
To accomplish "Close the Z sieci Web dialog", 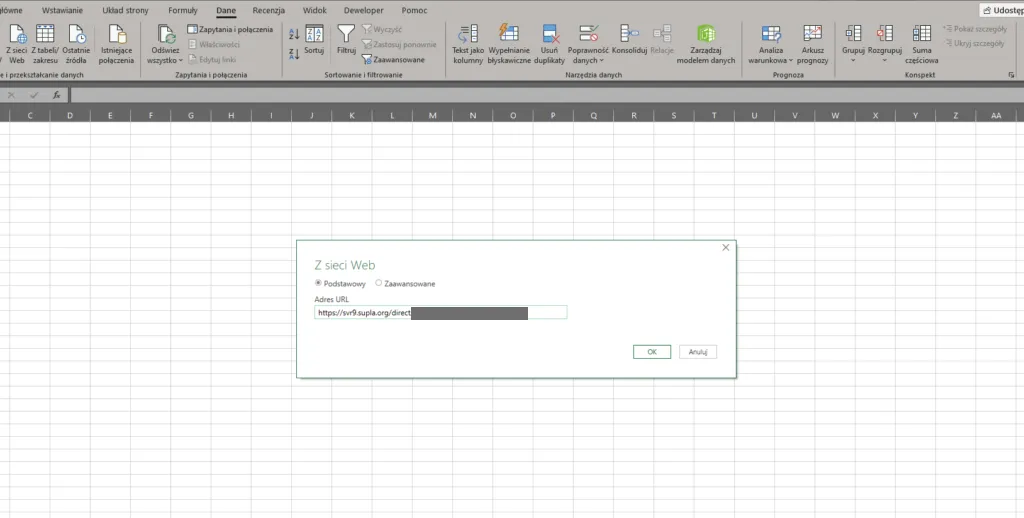I will (x=726, y=248).
